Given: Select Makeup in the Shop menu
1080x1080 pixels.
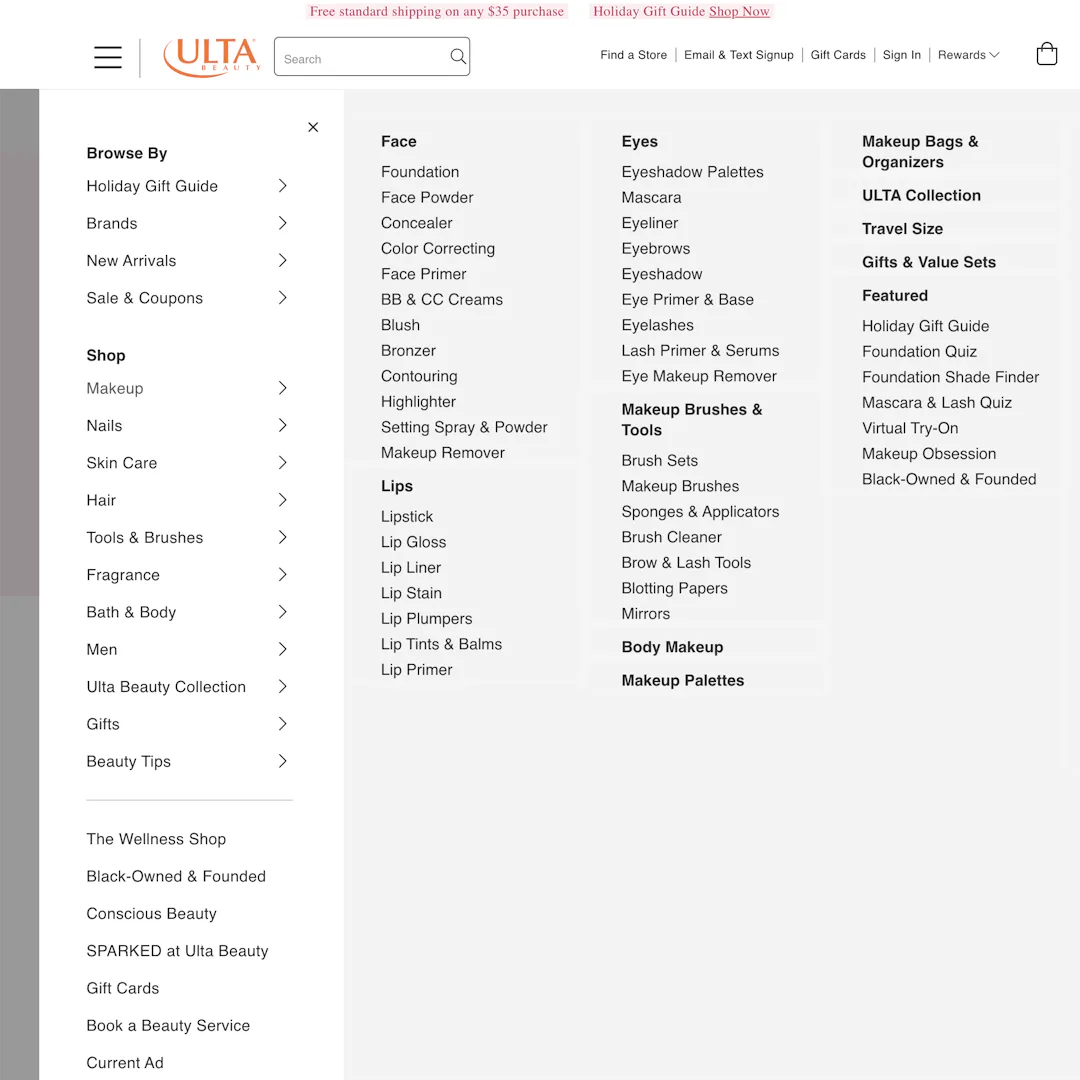Looking at the screenshot, I should coord(114,388).
